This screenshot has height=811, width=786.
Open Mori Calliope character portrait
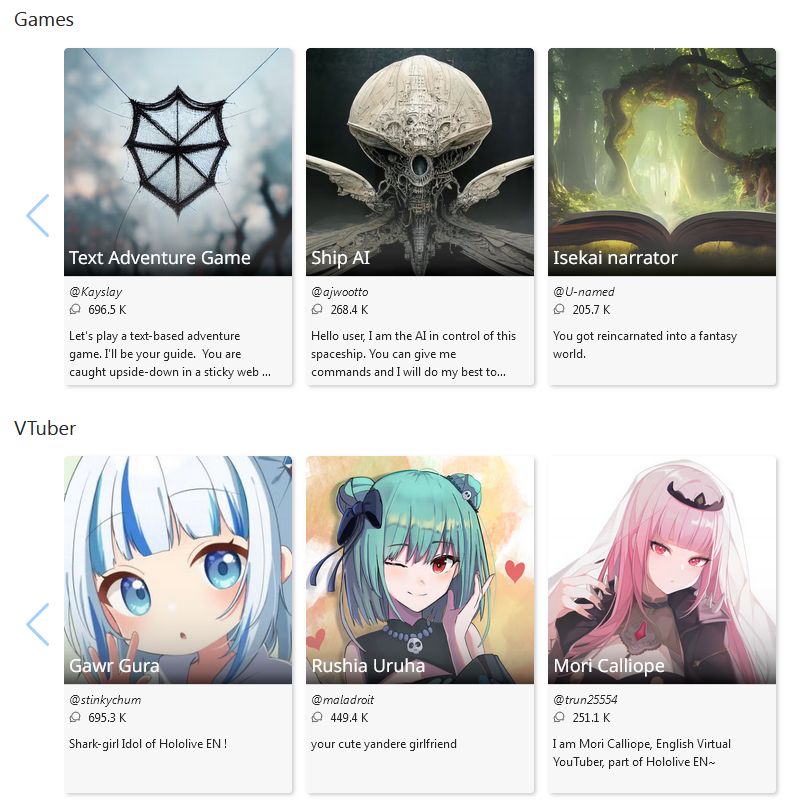662,570
